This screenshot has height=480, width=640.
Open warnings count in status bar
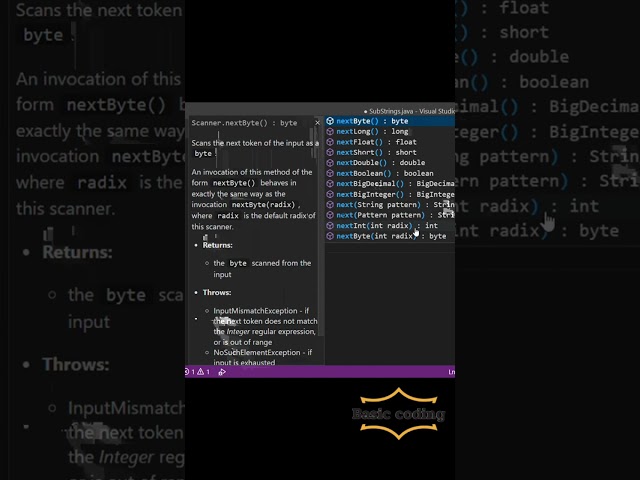(x=204, y=372)
